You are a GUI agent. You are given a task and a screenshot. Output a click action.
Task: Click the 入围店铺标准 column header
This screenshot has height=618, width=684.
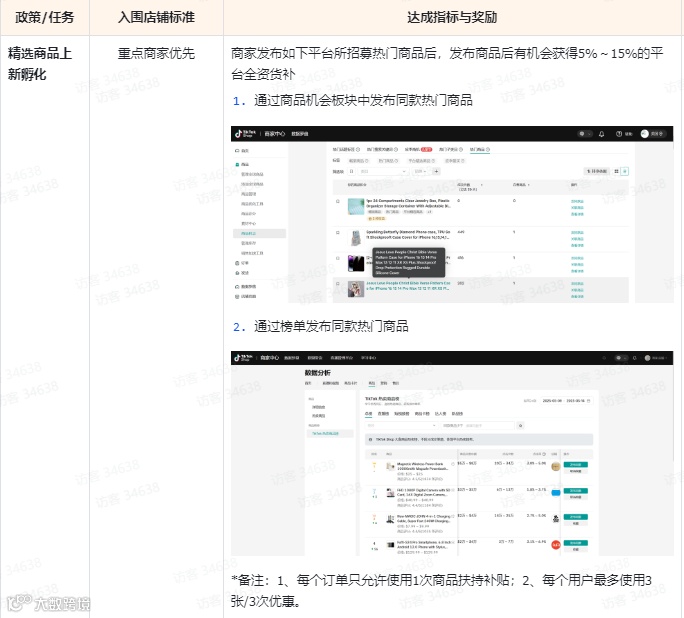coord(156,17)
